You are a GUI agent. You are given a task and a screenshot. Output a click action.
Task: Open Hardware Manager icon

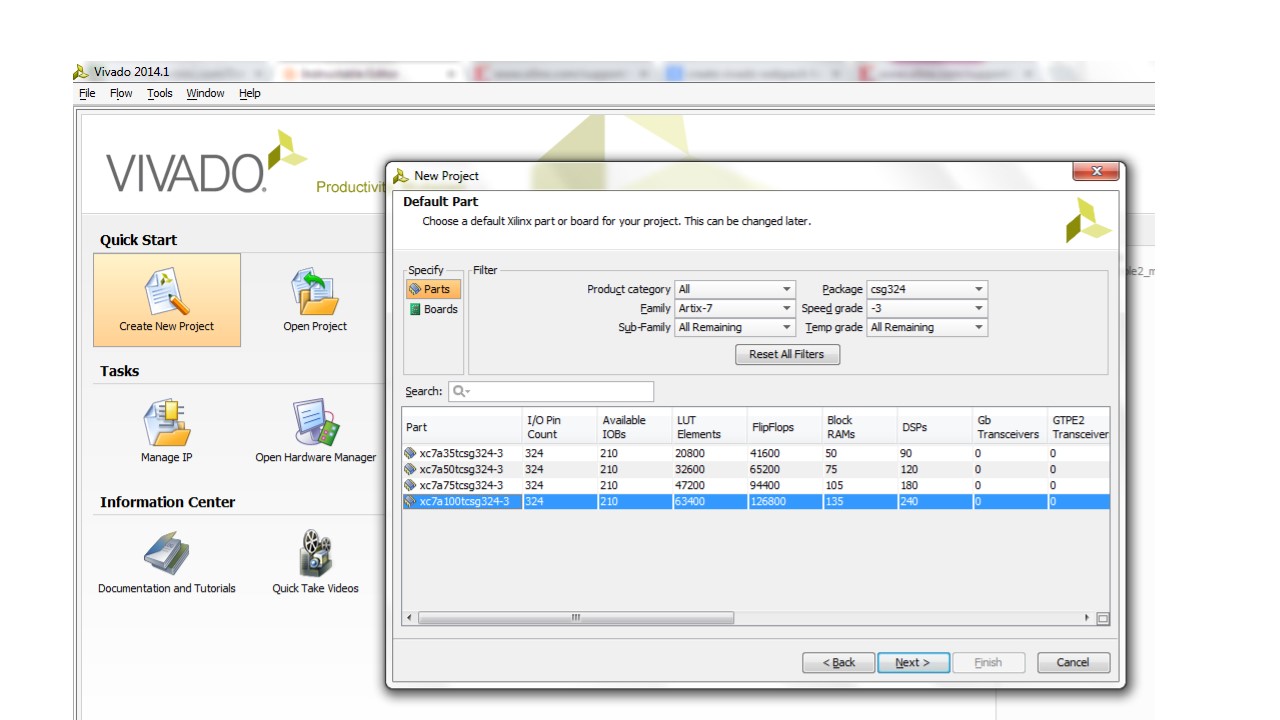(315, 422)
